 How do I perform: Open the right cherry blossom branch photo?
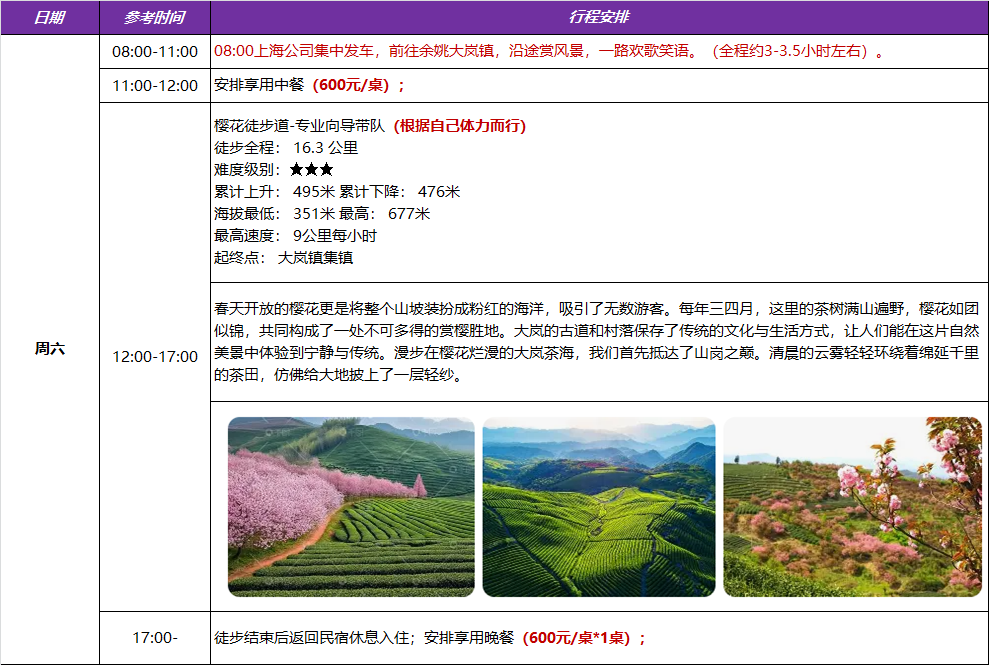coord(852,507)
